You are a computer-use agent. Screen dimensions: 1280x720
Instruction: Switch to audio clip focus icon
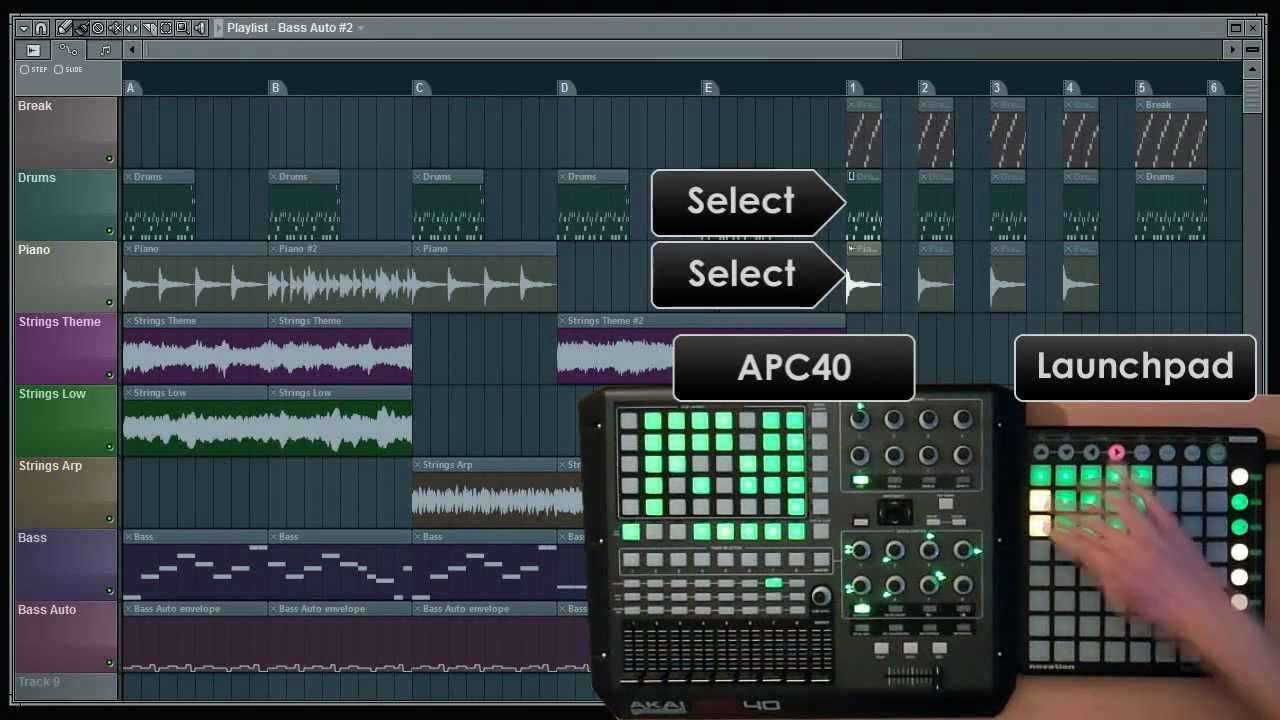tap(33, 50)
